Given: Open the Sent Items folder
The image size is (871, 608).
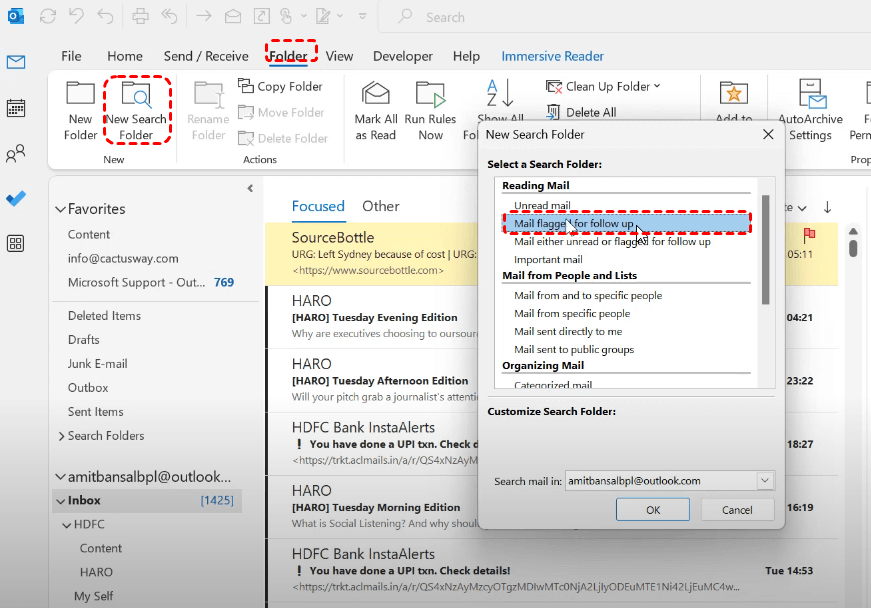Looking at the screenshot, I should tap(96, 411).
